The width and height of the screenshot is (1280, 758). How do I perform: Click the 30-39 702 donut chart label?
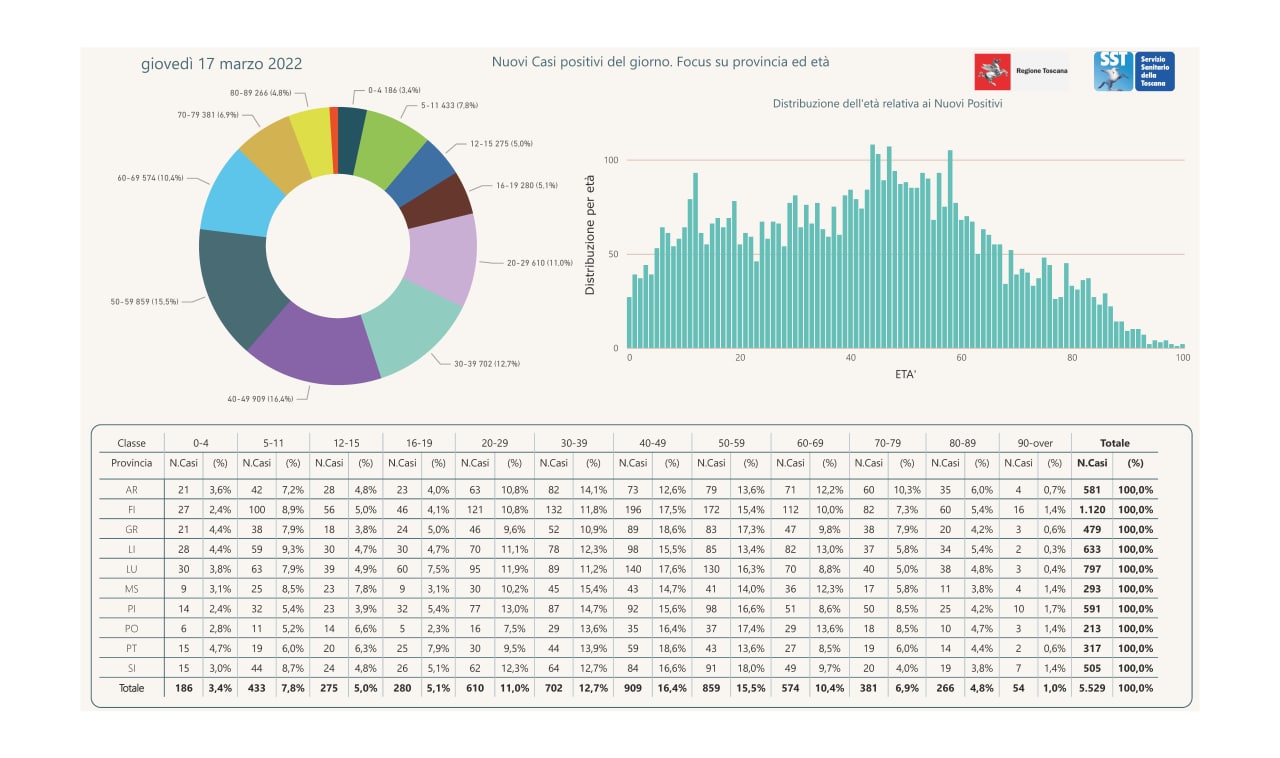(486, 364)
